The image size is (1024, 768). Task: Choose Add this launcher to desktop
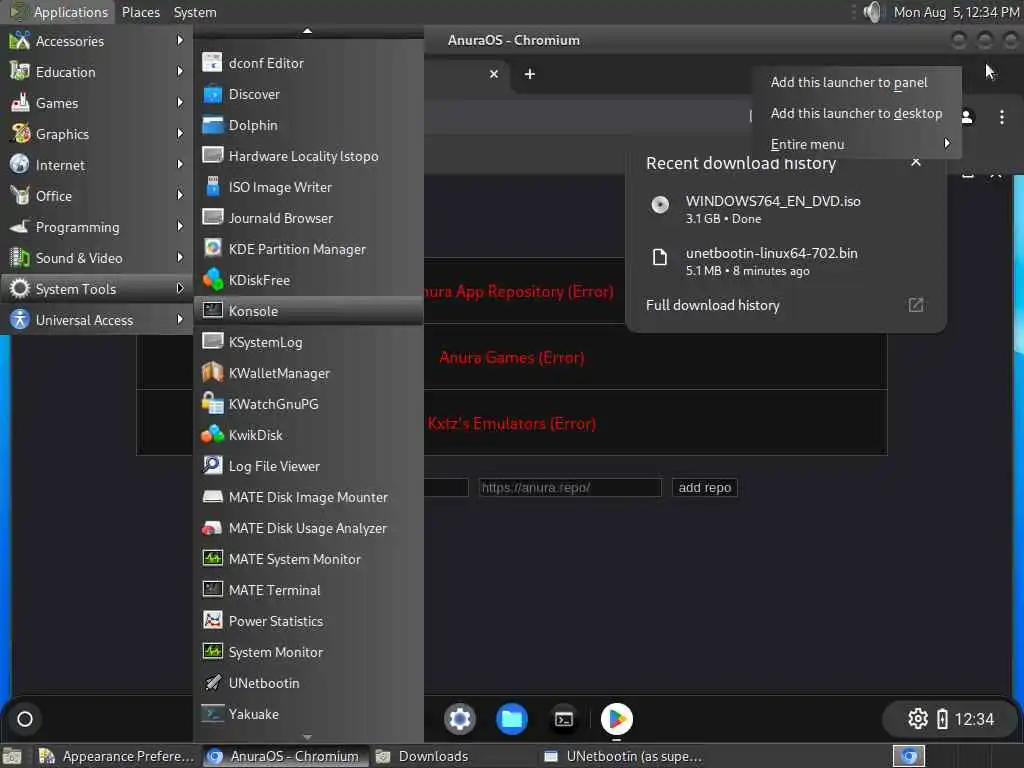click(x=857, y=113)
